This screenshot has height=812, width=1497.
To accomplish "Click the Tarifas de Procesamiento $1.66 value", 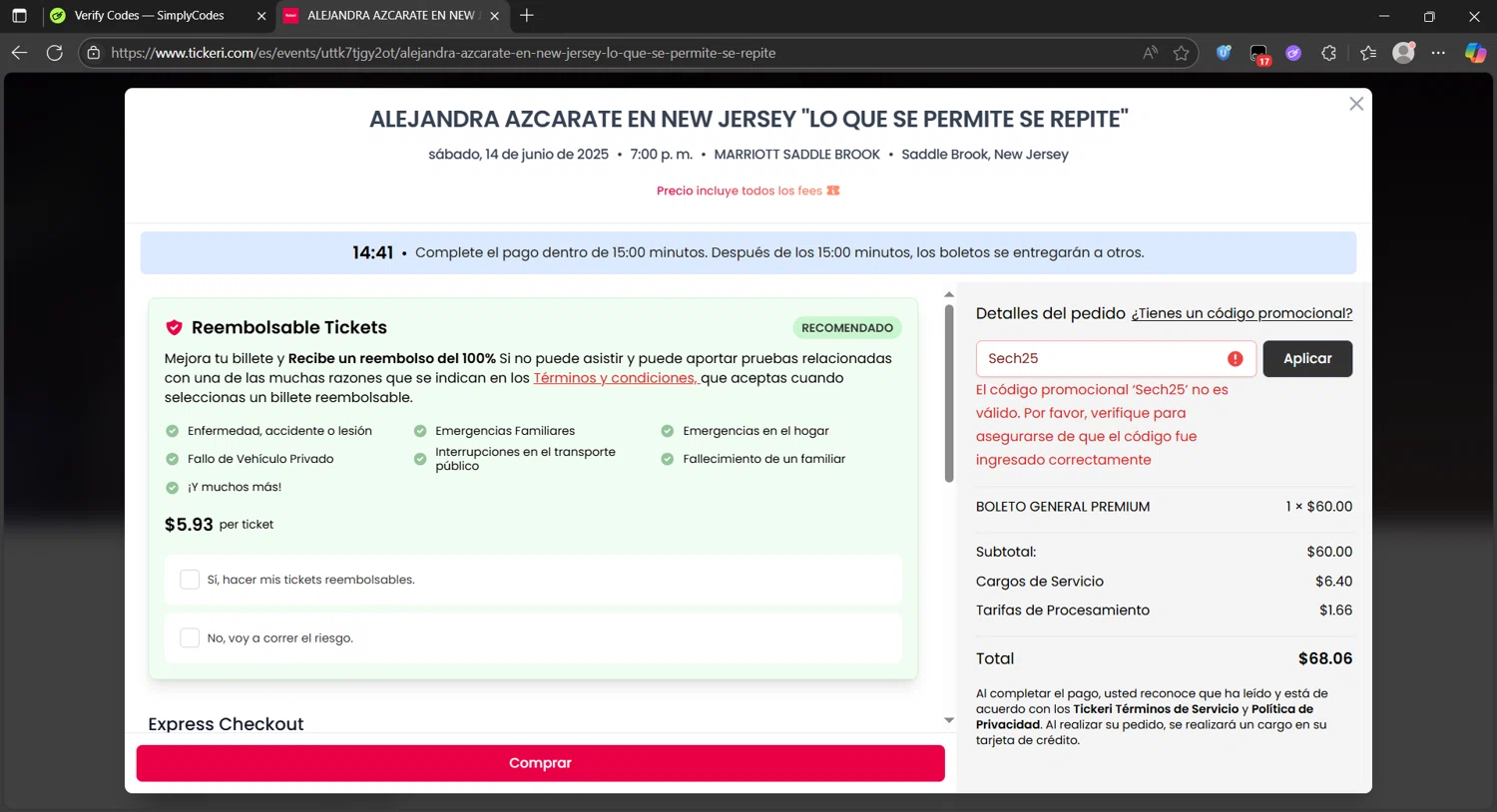I will coord(1335,610).
